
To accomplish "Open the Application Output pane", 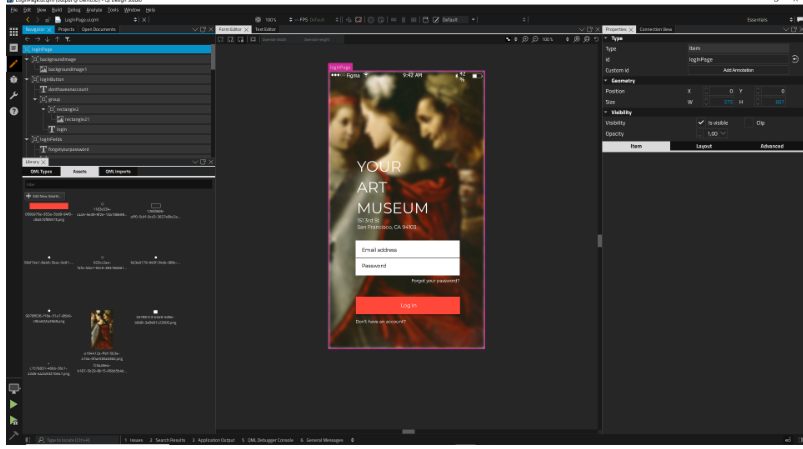I will pos(214,440).
